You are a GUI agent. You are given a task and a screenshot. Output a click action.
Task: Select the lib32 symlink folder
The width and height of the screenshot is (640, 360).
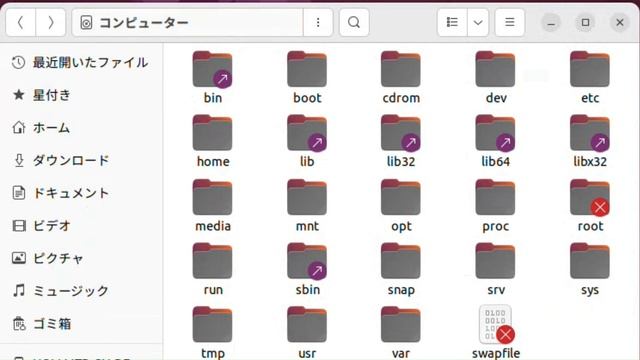pos(401,133)
